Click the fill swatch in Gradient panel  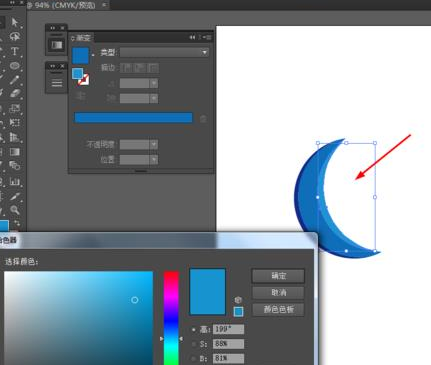pyautogui.click(x=77, y=73)
